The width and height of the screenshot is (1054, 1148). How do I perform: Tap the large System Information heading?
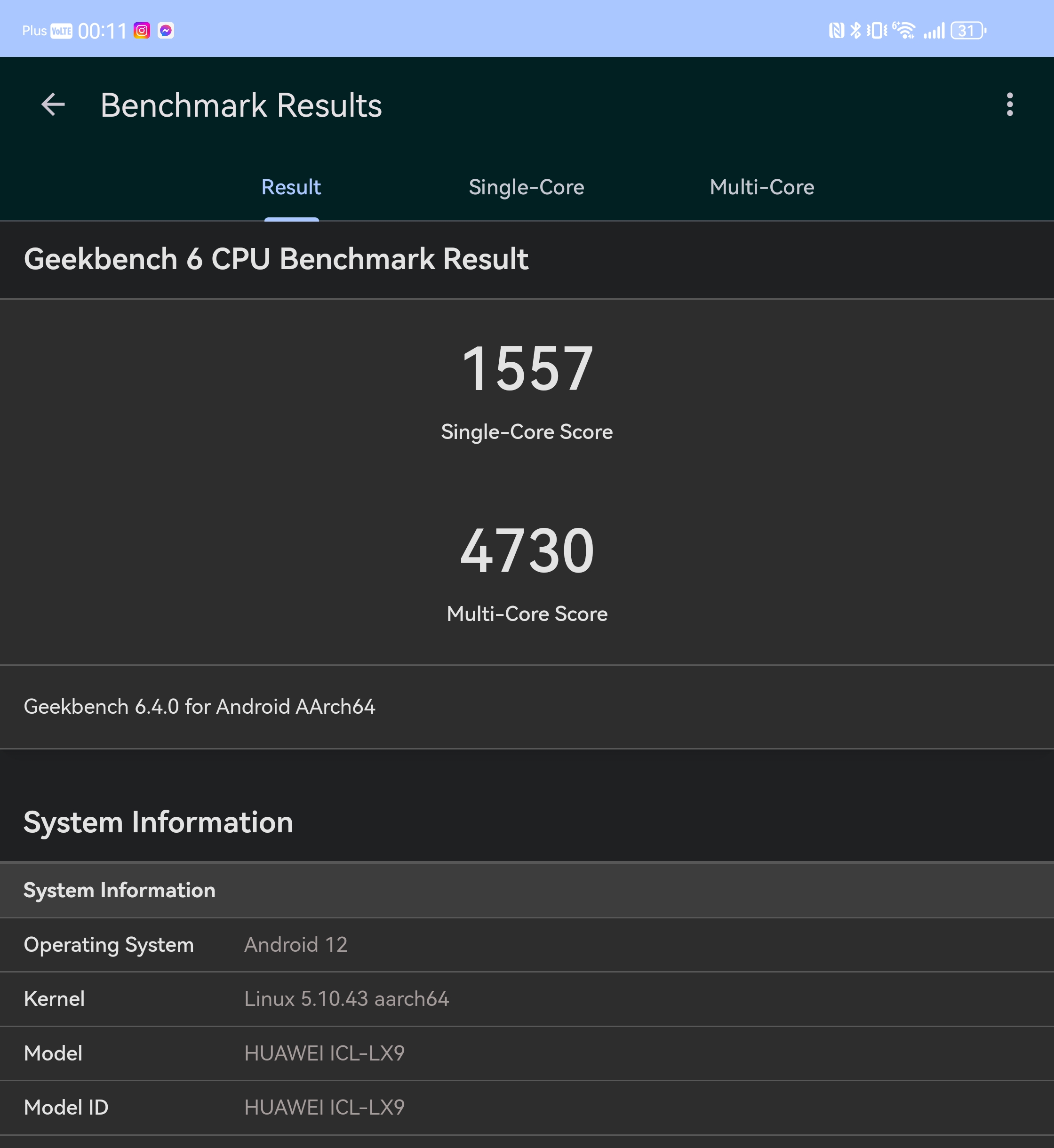pos(159,822)
